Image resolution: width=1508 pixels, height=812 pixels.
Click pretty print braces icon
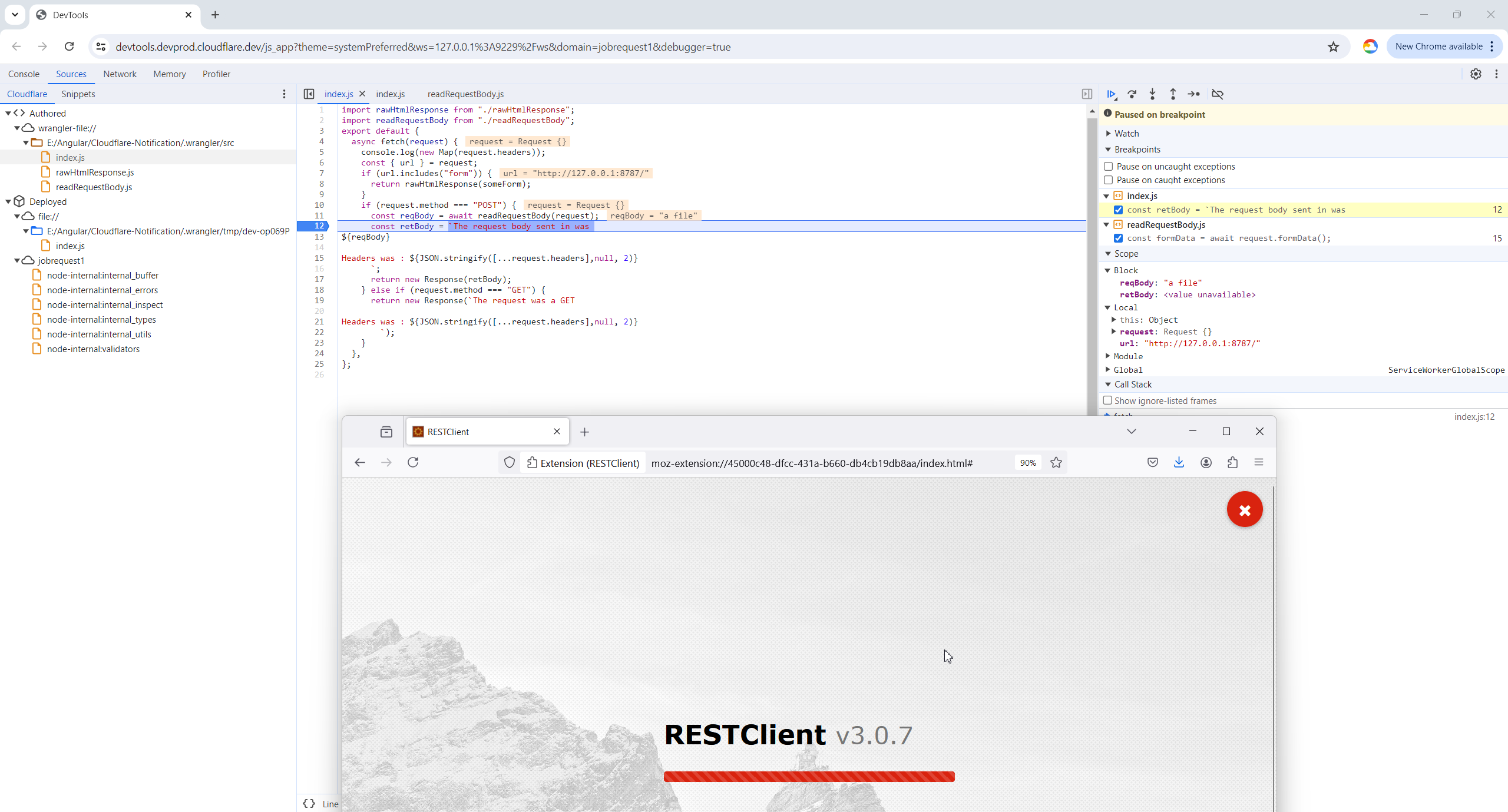pyautogui.click(x=309, y=804)
